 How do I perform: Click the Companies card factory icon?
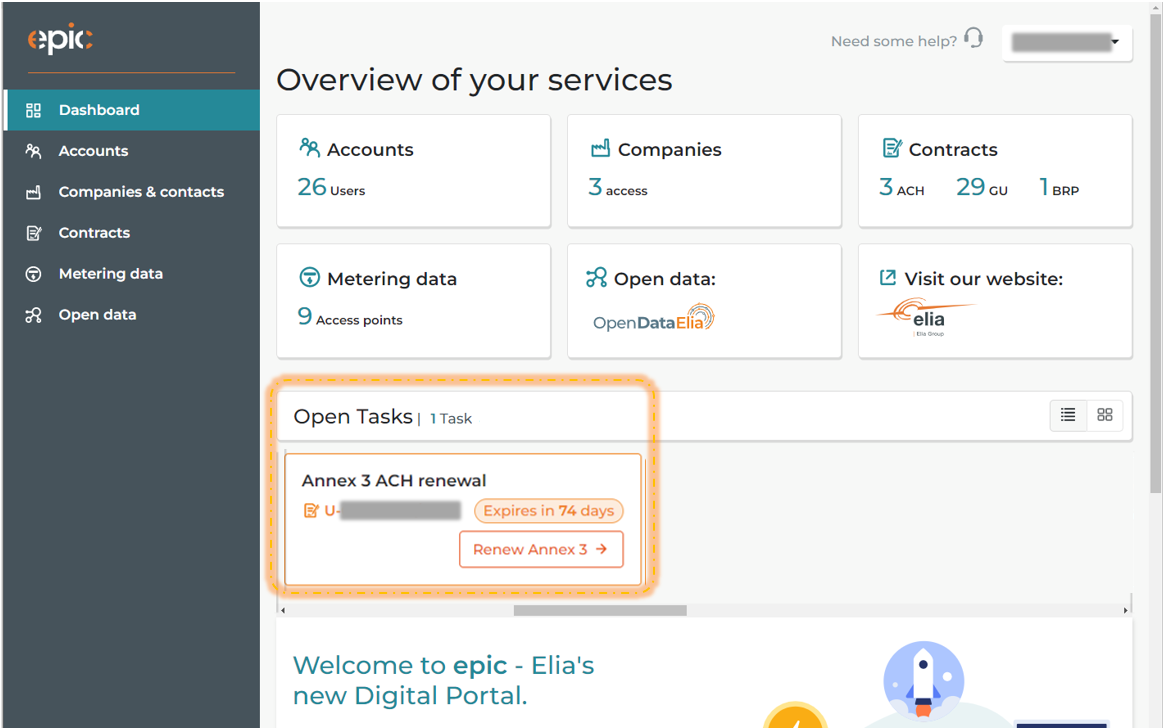600,148
